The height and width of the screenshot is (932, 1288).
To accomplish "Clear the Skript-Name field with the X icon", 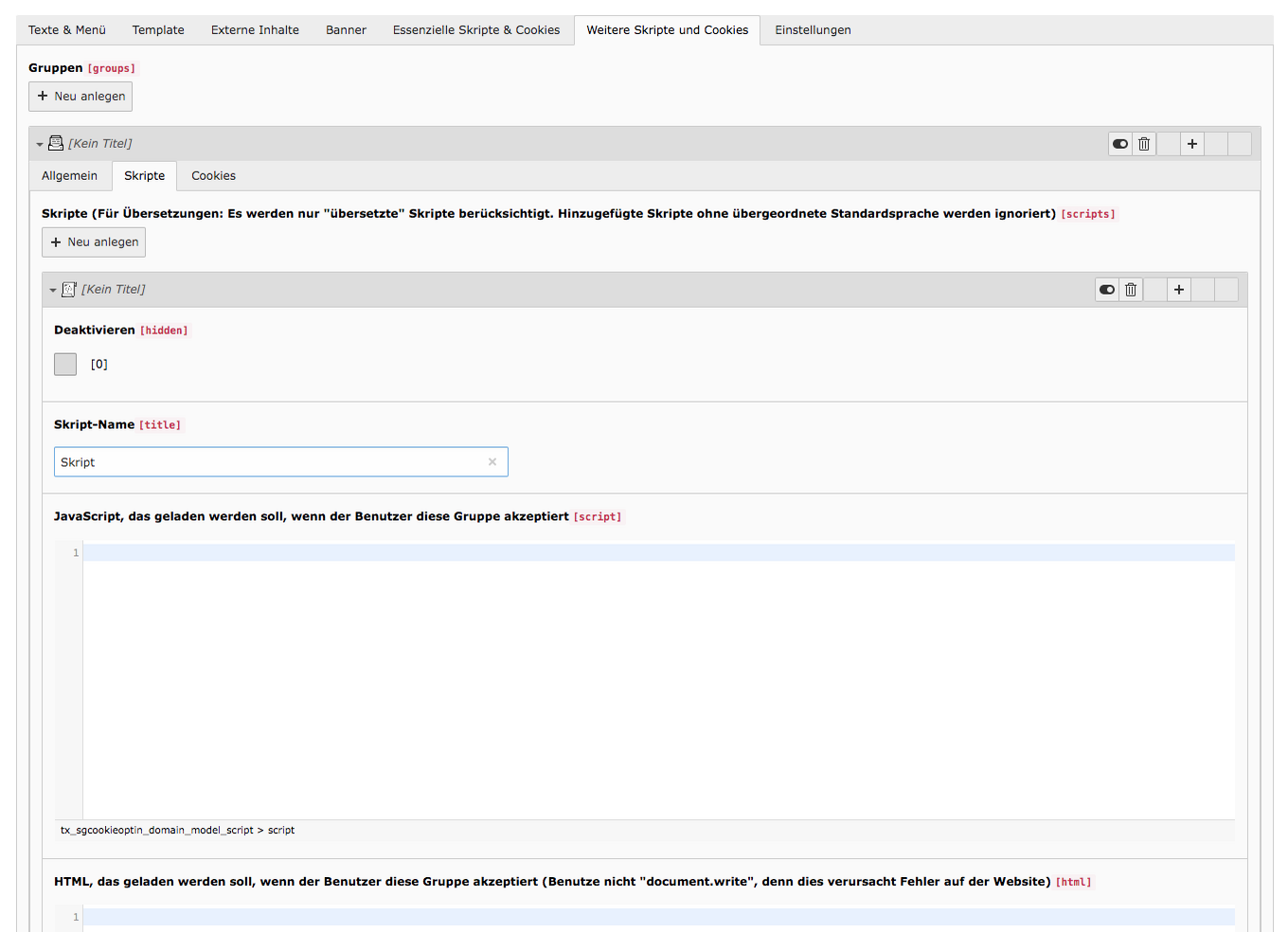I will 492,461.
